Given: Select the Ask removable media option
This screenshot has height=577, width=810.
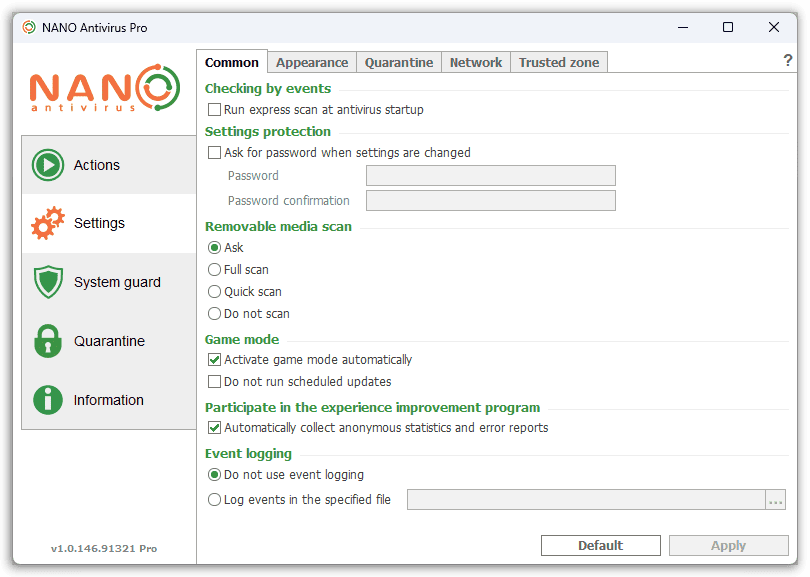Looking at the screenshot, I should tap(214, 247).
